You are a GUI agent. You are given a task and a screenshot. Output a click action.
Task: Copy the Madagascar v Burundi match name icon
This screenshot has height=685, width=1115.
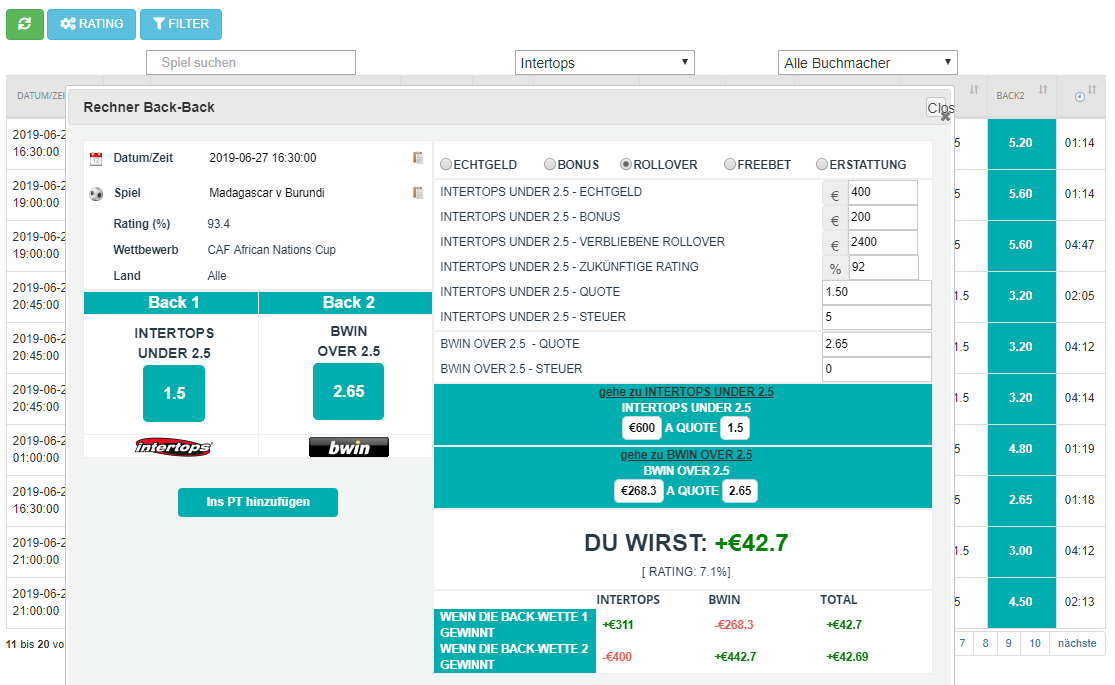coord(418,193)
